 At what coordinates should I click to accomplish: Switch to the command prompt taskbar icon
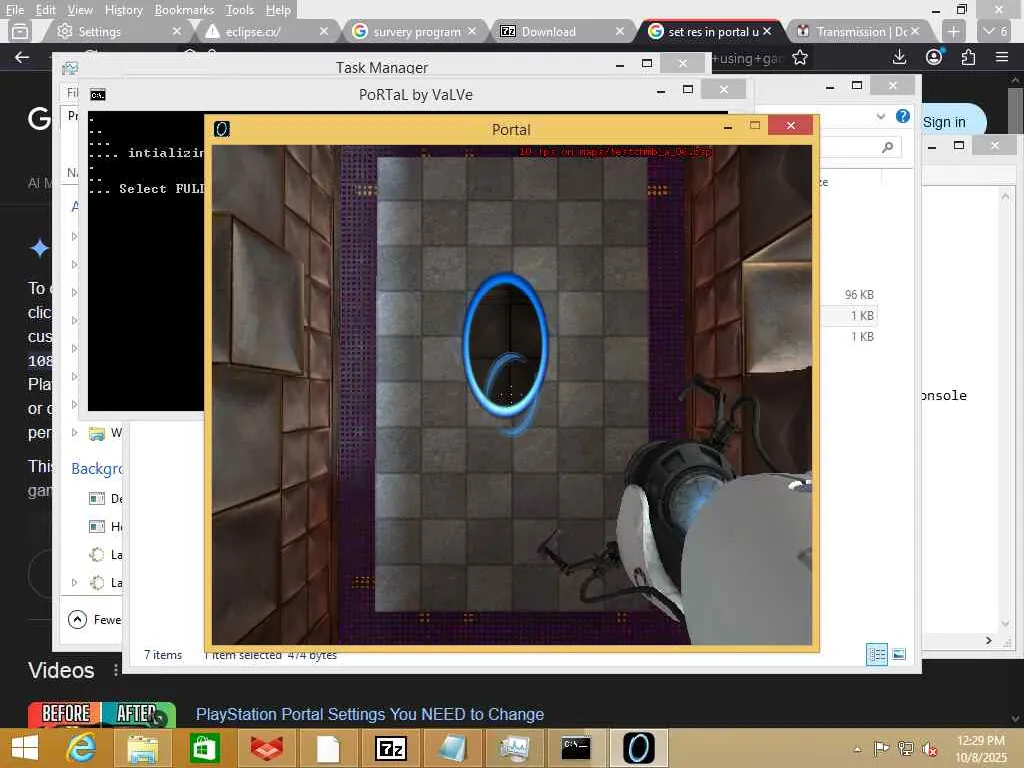(x=576, y=748)
